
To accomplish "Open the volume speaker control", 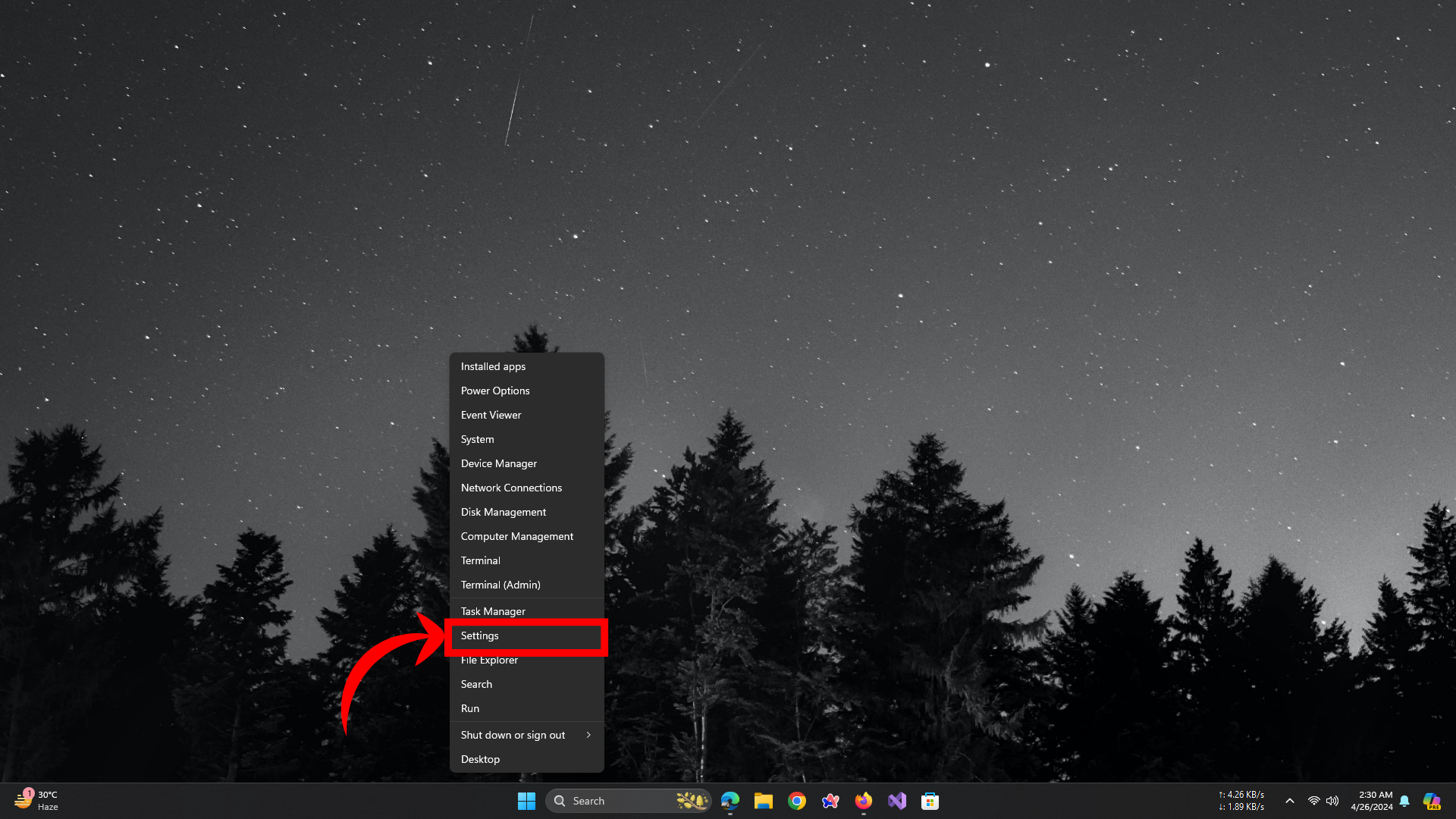I will point(1332,801).
